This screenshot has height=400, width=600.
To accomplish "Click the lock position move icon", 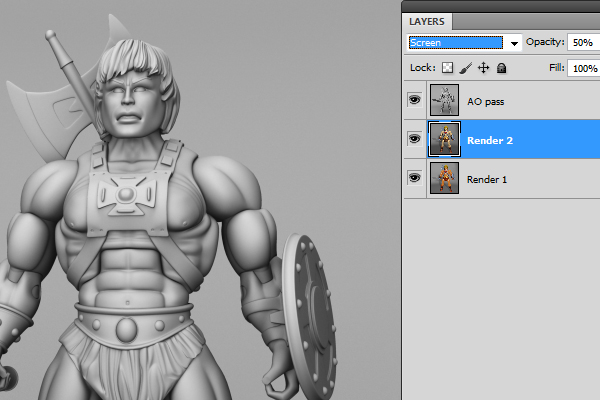I will coord(483,68).
